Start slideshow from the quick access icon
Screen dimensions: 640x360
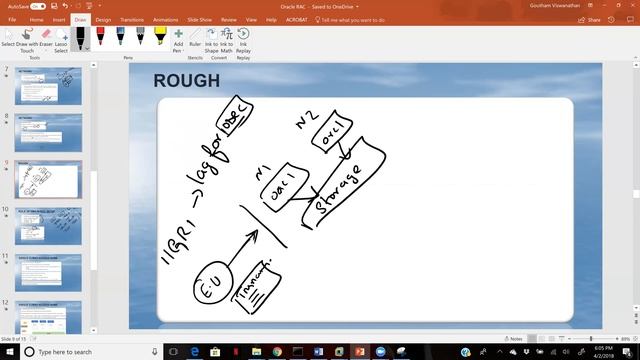click(x=89, y=6)
